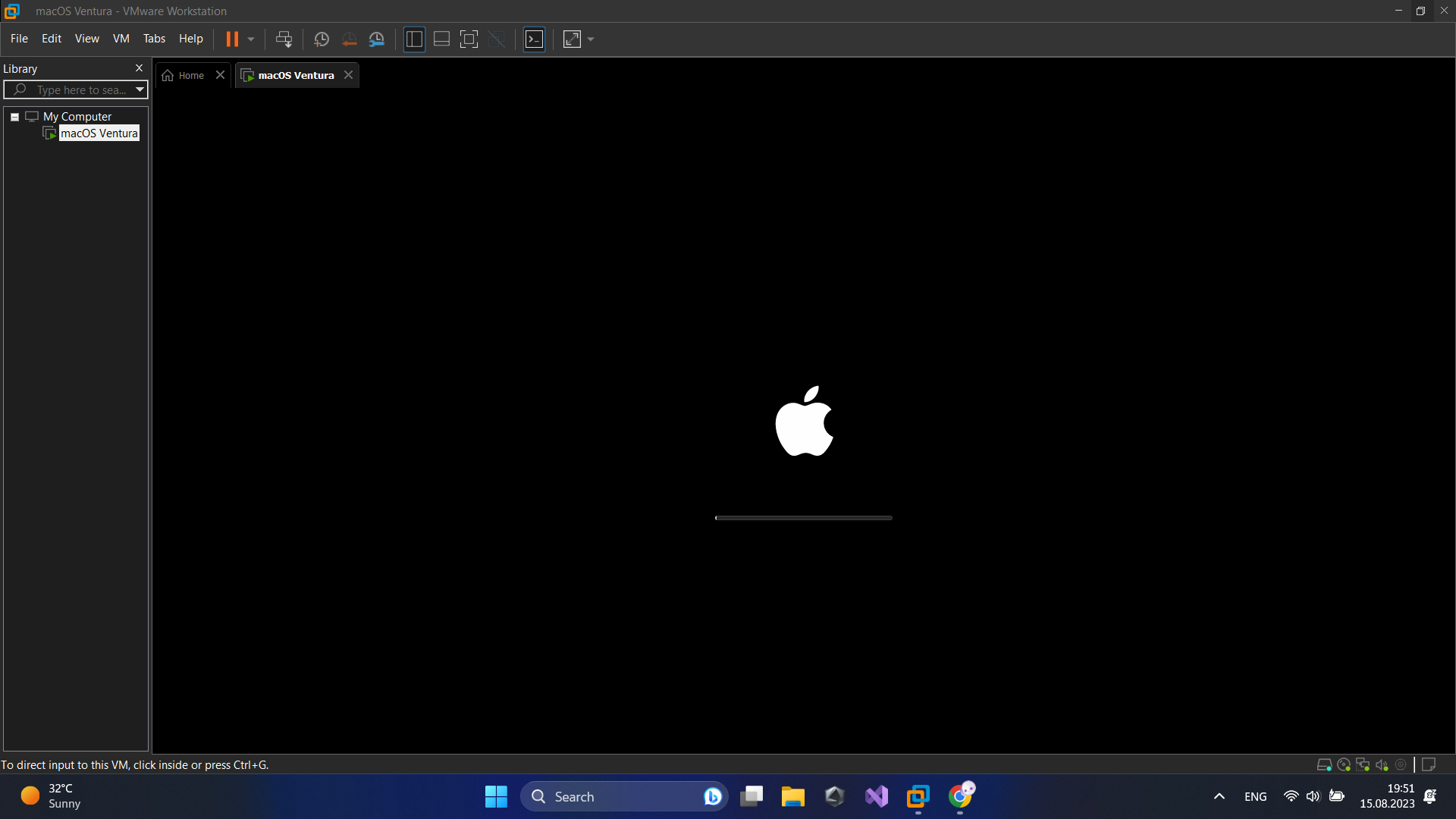Toggle the console view button
This screenshot has height=819, width=1456.
click(x=534, y=39)
